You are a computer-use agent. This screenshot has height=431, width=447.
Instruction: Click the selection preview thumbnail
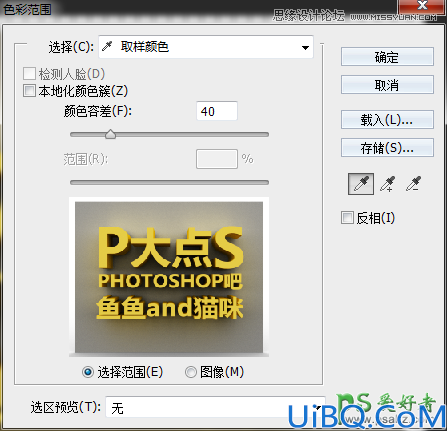click(x=169, y=277)
